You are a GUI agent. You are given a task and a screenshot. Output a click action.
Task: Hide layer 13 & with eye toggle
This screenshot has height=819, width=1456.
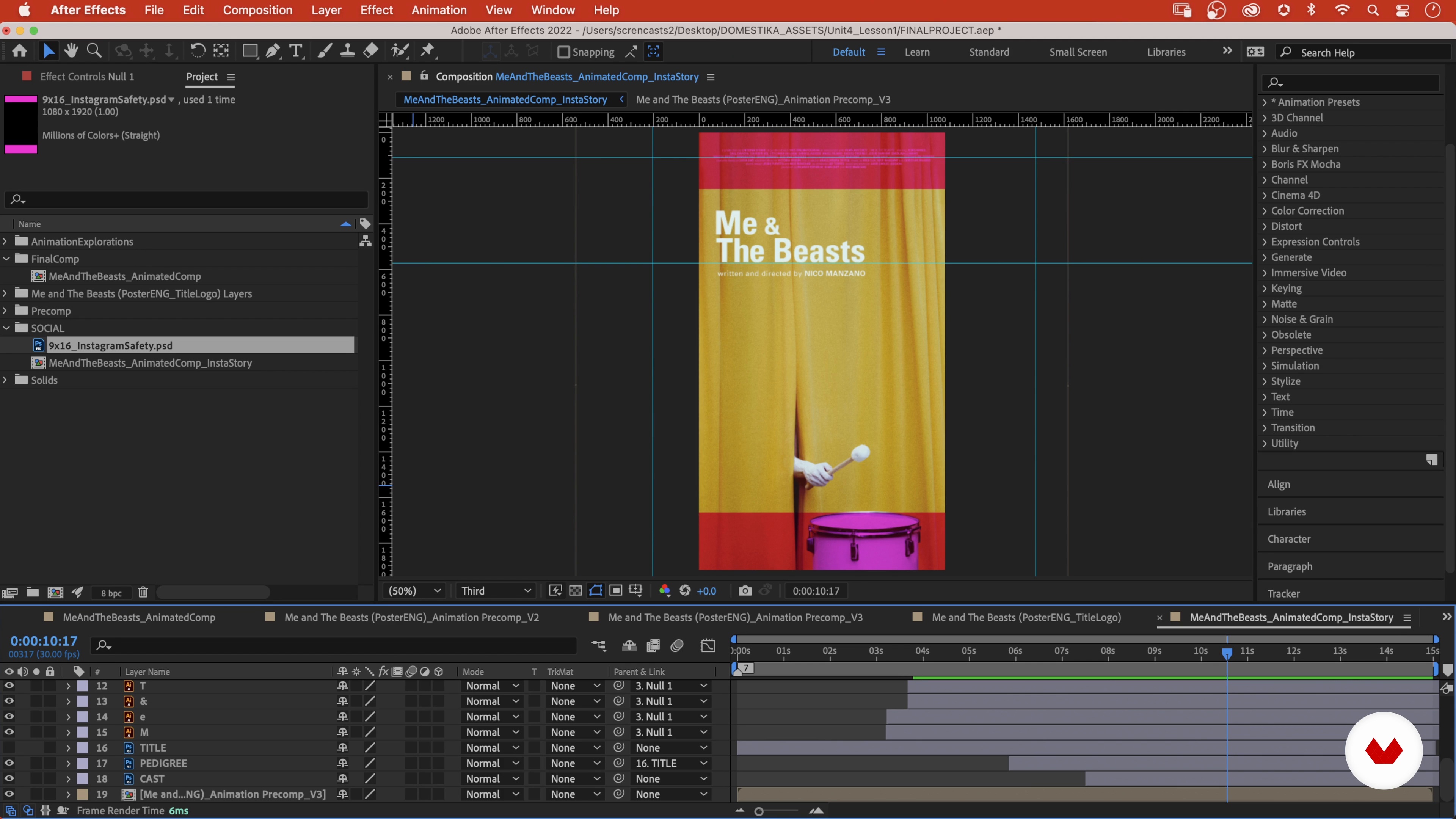[9, 701]
